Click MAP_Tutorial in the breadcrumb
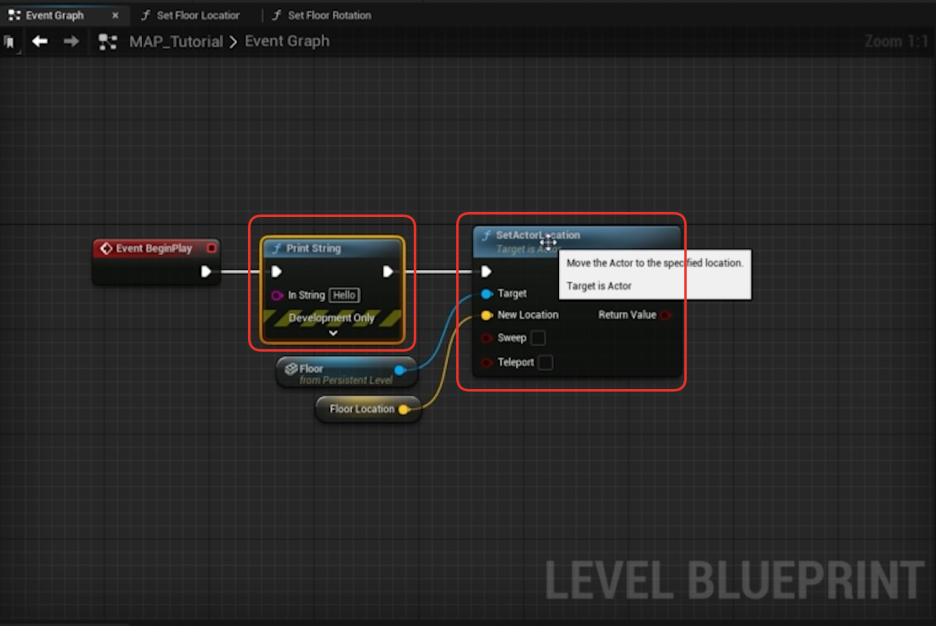936x626 pixels. coord(176,42)
